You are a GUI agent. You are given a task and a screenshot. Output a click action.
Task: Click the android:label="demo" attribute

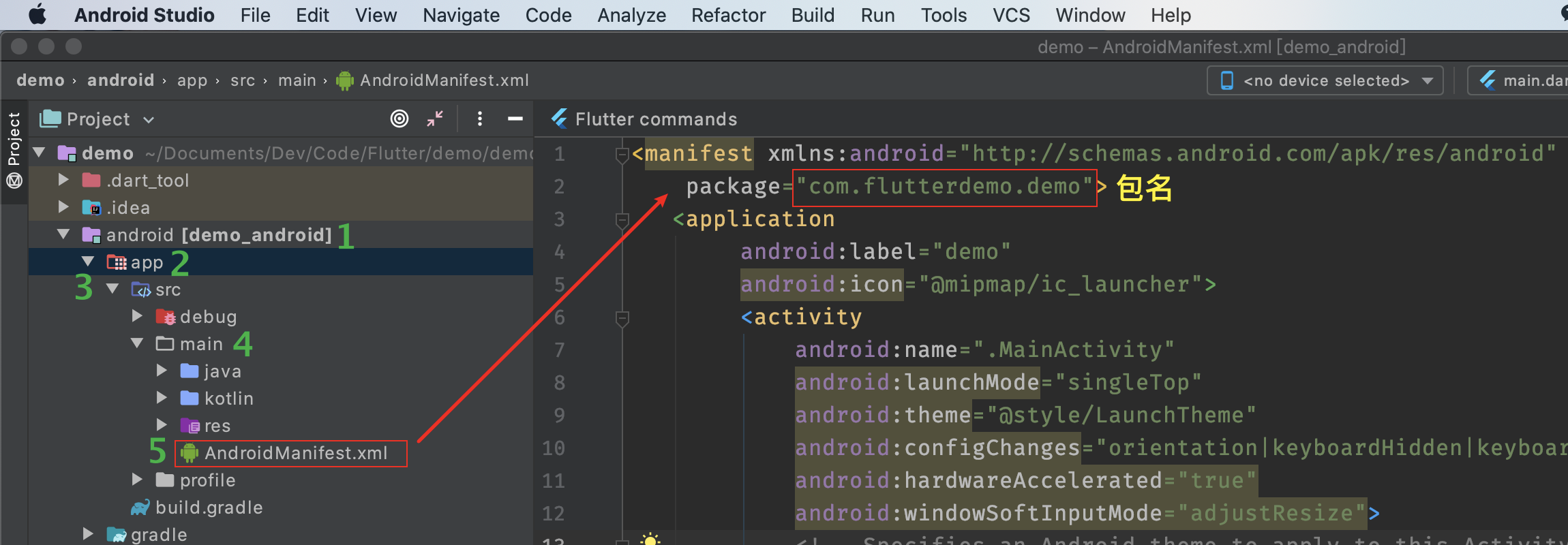point(876,252)
